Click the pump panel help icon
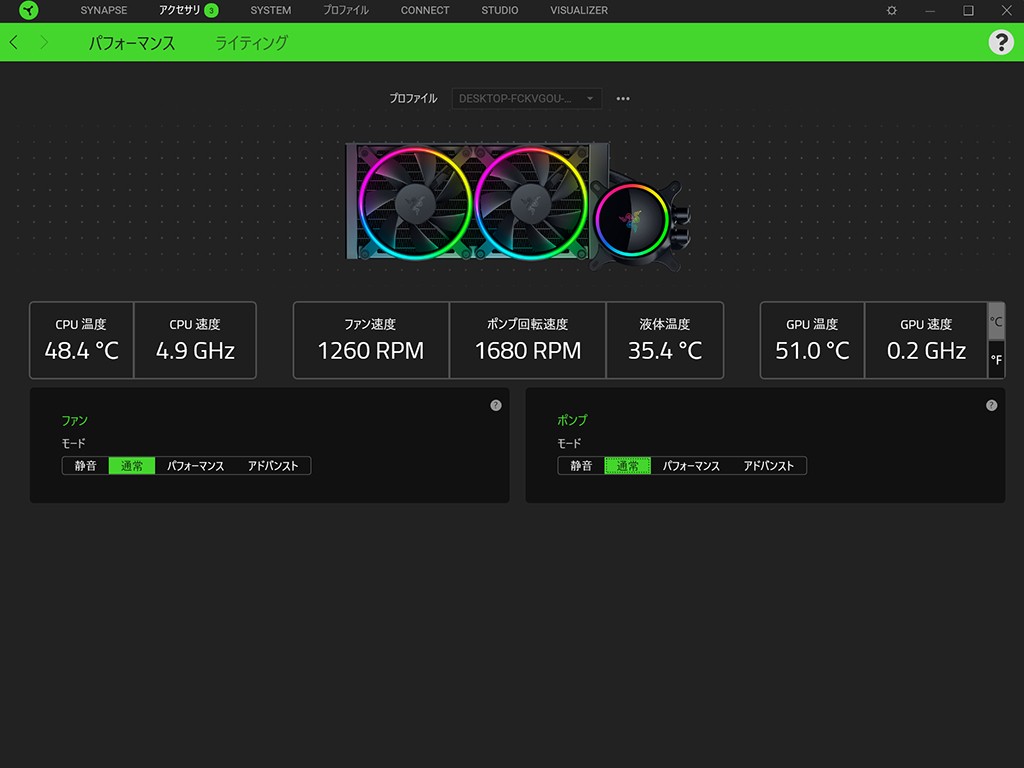Screen dimensions: 1024x768 click(x=991, y=405)
